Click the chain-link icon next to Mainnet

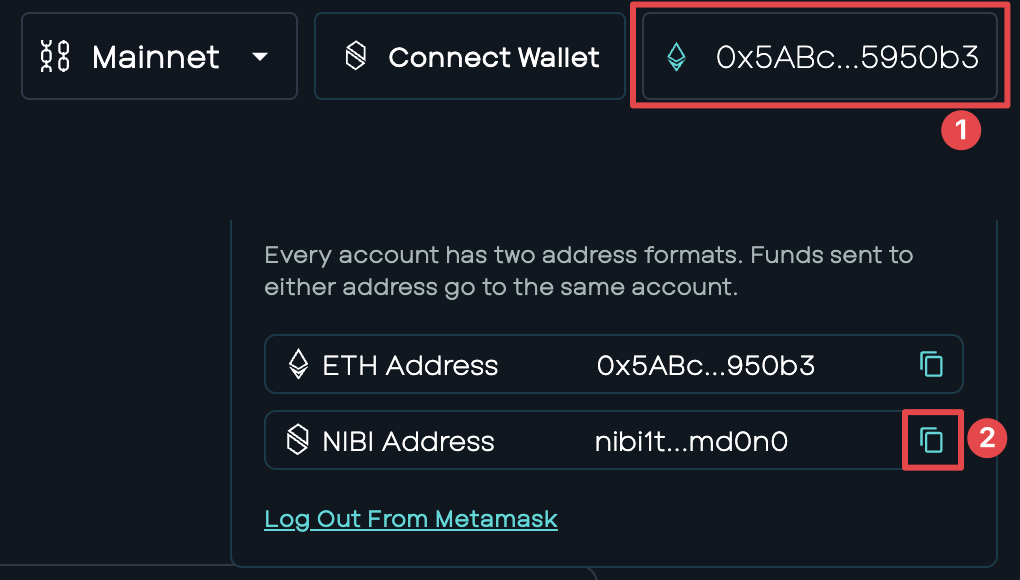(x=55, y=56)
